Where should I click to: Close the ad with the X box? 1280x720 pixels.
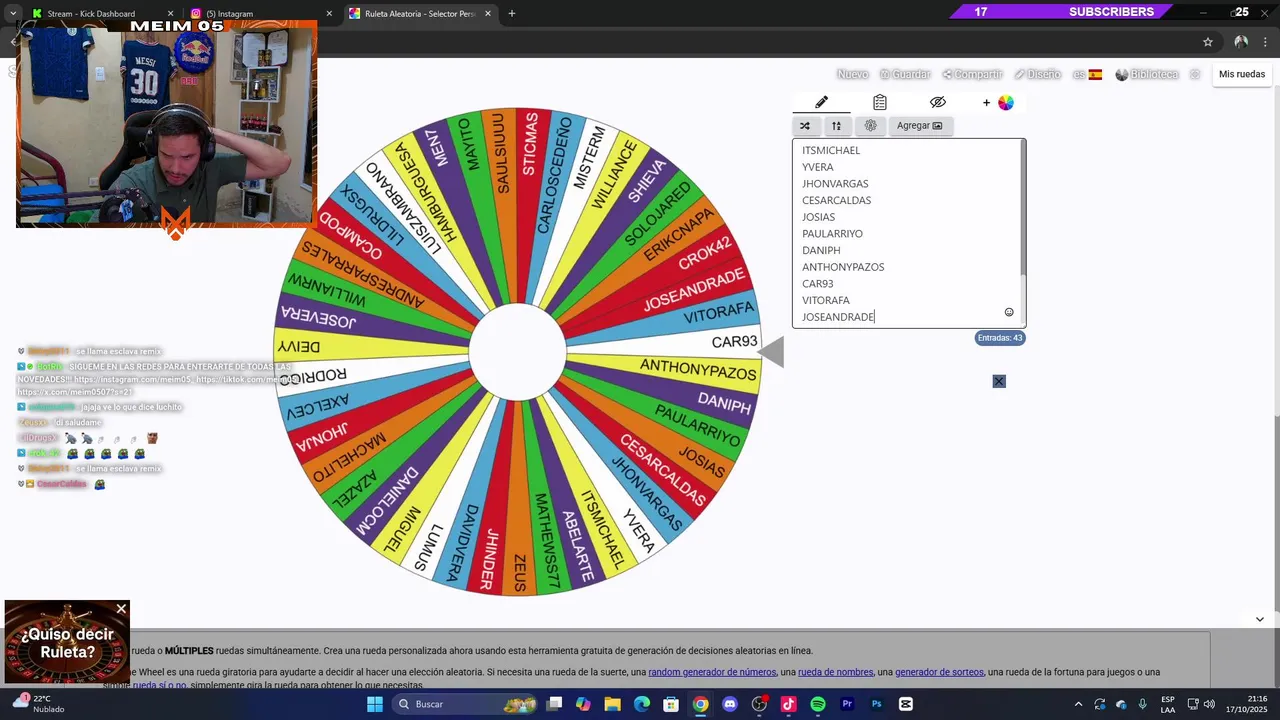tap(999, 381)
